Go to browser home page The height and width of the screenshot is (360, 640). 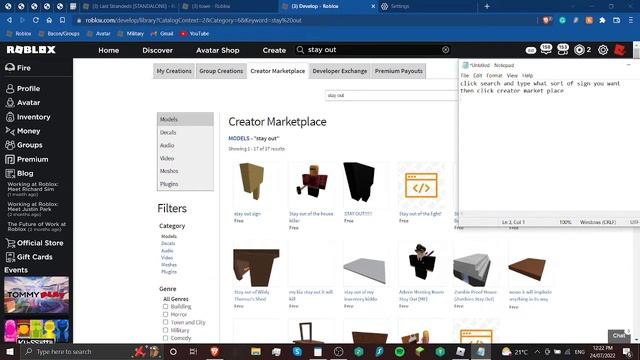[x=49, y=20]
